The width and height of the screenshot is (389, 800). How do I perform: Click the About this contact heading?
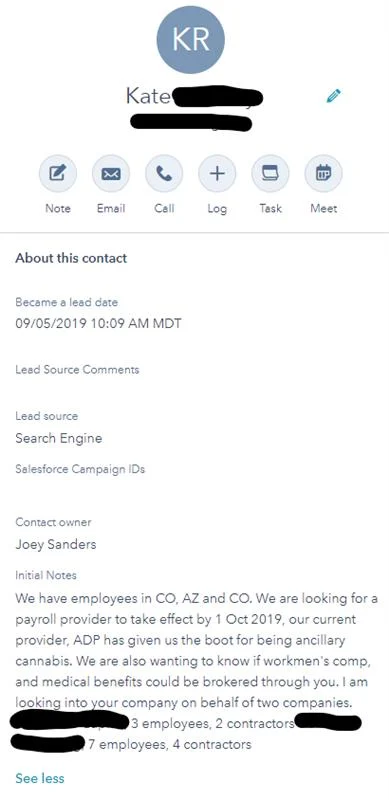pyautogui.click(x=71, y=258)
